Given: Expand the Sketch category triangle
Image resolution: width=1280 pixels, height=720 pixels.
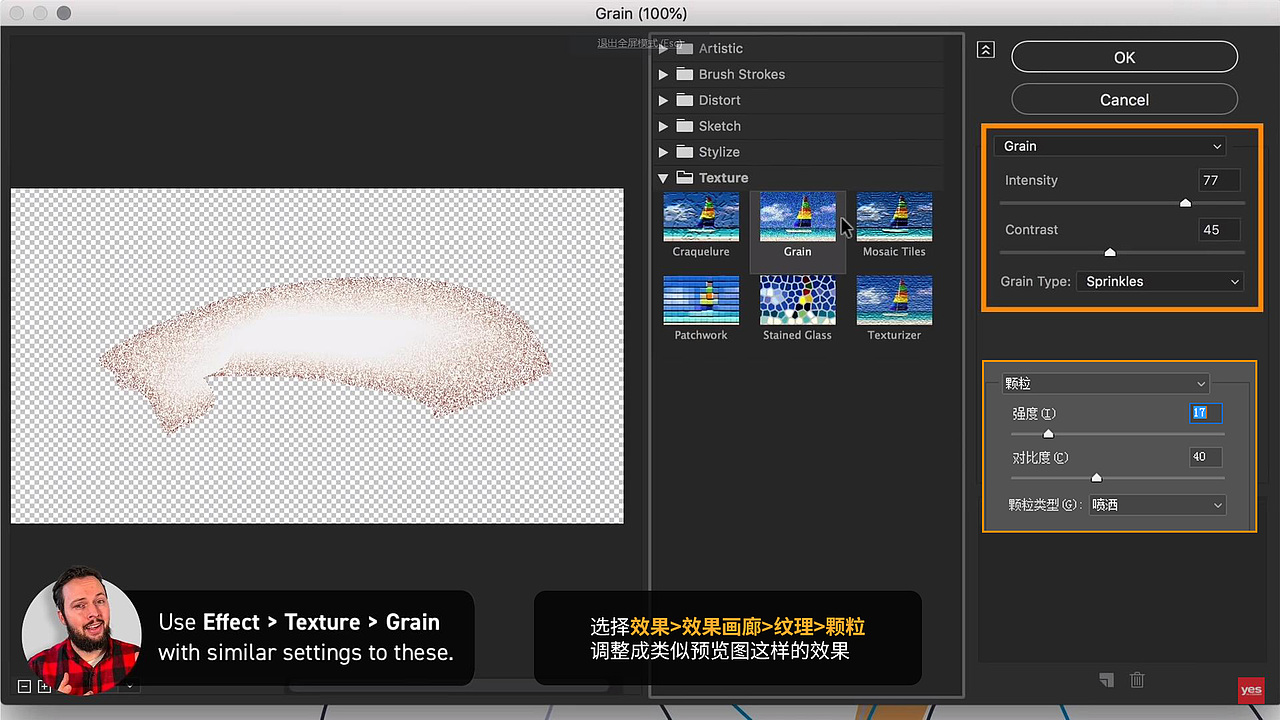Looking at the screenshot, I should point(663,126).
